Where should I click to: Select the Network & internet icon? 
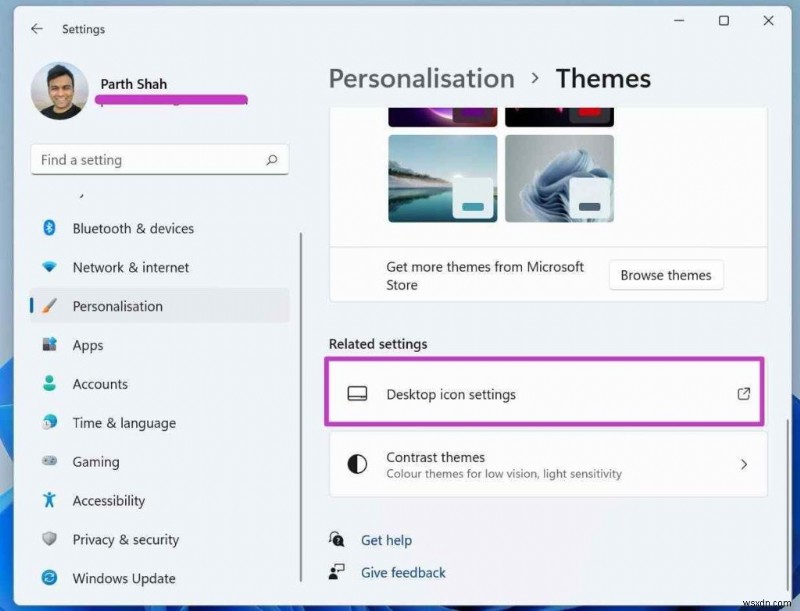[130, 267]
